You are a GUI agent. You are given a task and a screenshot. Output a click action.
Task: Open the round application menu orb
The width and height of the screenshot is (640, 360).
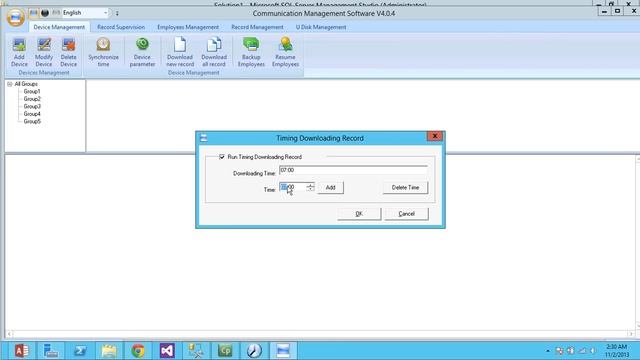point(16,17)
